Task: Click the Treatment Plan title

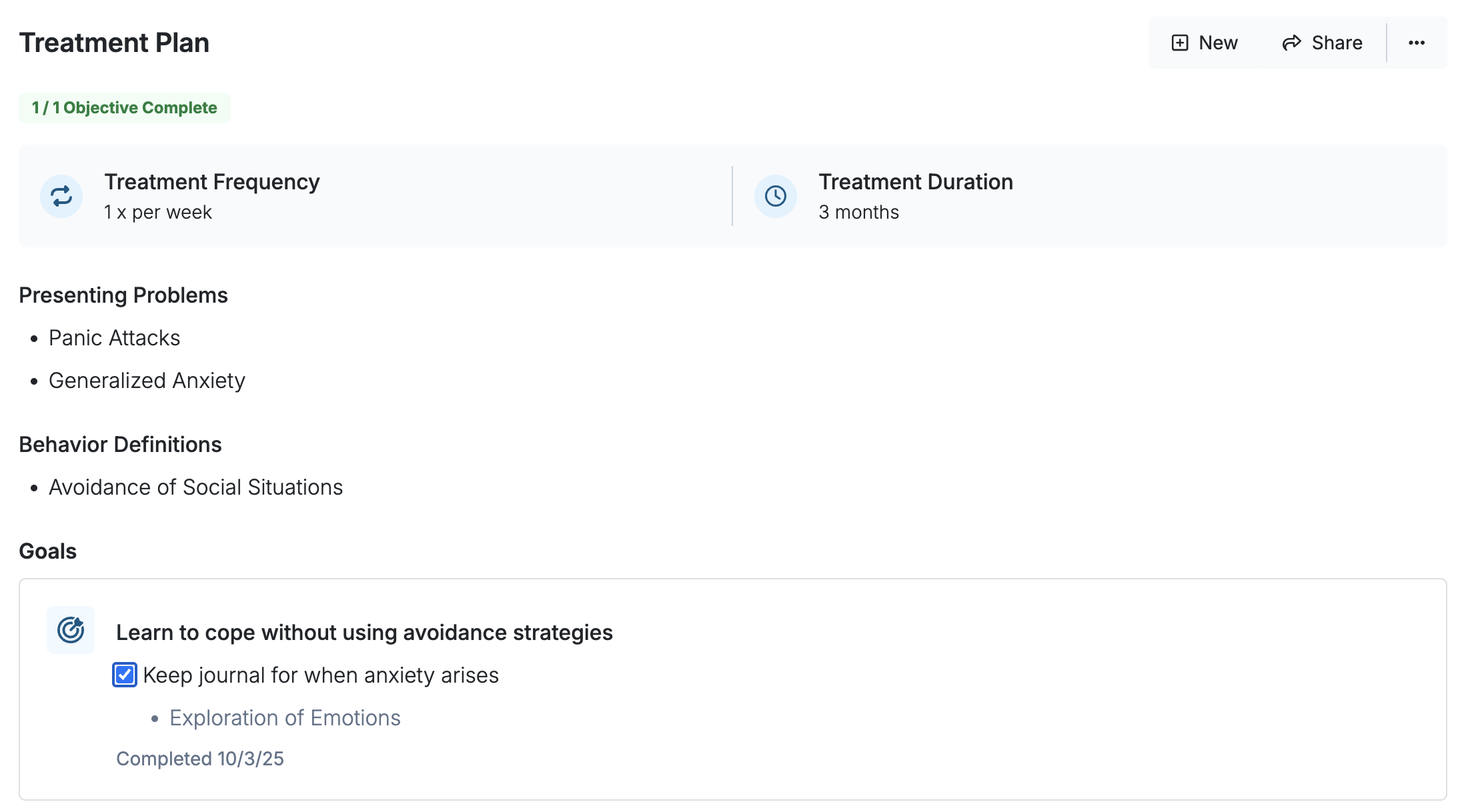Action: pos(114,43)
